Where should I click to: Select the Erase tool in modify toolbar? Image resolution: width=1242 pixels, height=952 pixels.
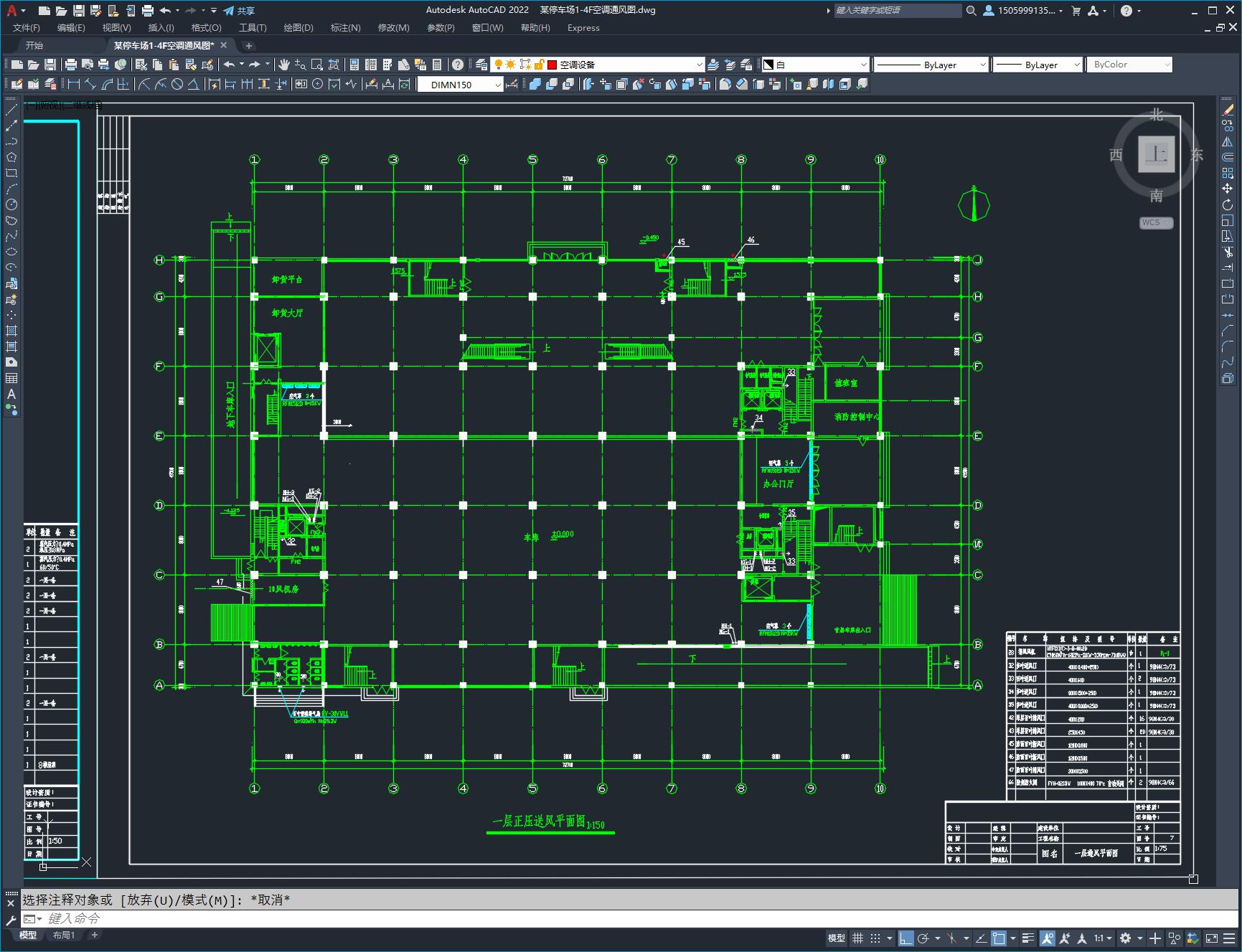pyautogui.click(x=1228, y=110)
